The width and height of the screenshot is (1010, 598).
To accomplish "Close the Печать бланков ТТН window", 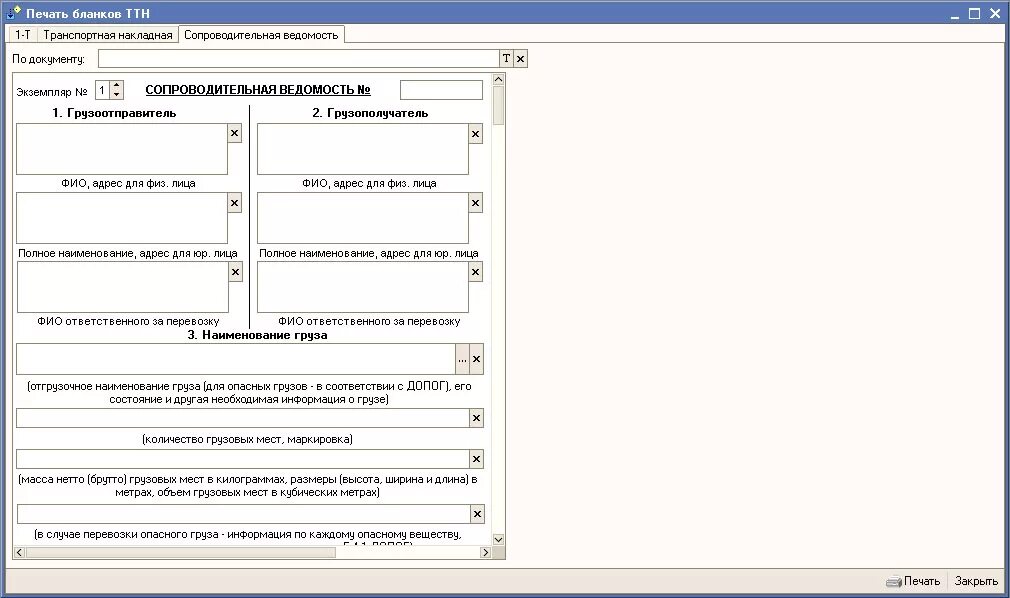I will tap(995, 14).
